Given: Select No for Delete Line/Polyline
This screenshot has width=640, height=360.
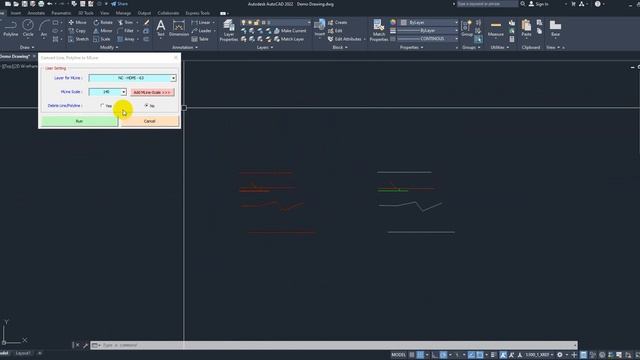Looking at the screenshot, I should pos(149,106).
